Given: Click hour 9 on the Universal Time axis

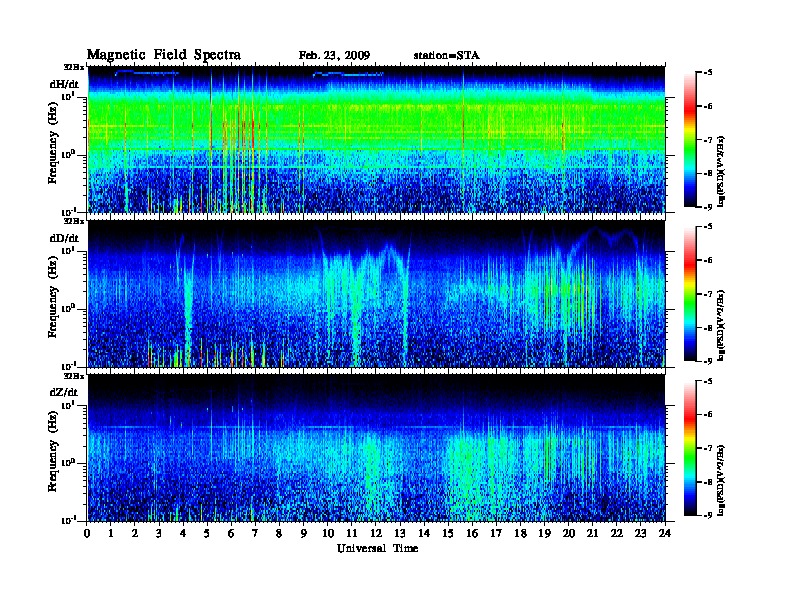Looking at the screenshot, I should (x=304, y=533).
